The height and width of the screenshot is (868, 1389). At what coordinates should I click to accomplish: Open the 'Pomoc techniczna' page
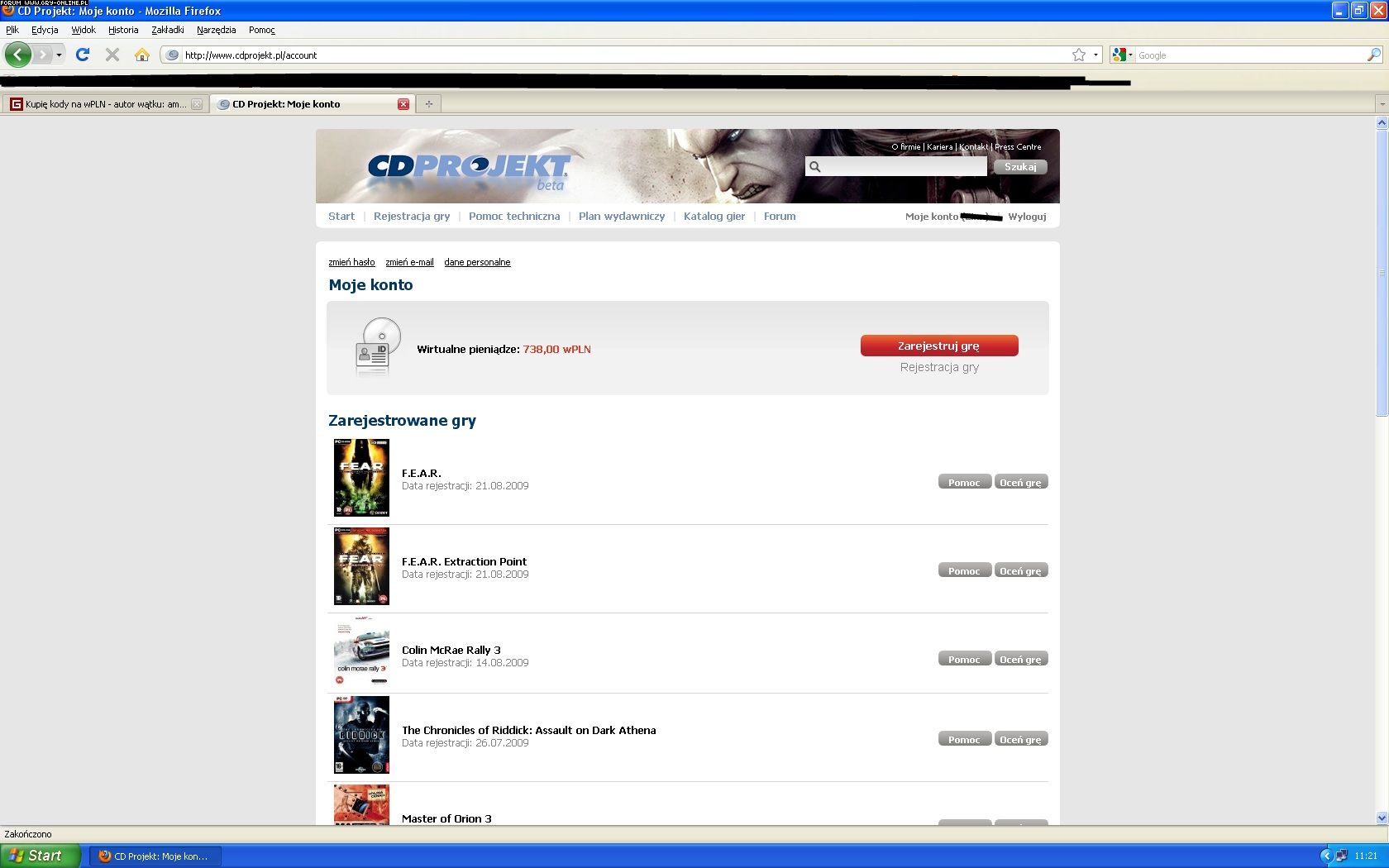(514, 216)
